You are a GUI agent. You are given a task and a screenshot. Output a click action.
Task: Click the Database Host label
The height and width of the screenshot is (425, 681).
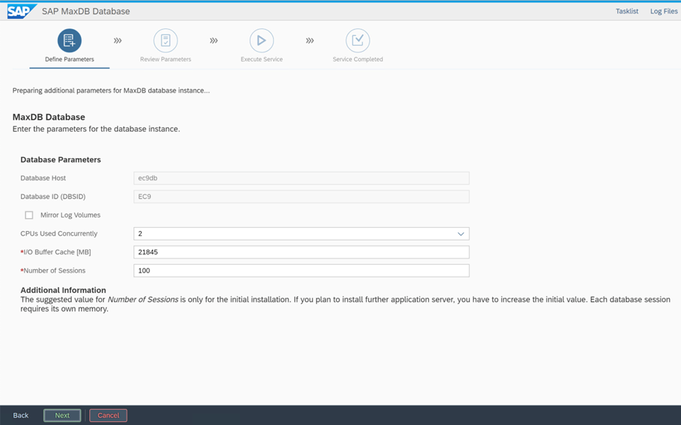[43, 178]
